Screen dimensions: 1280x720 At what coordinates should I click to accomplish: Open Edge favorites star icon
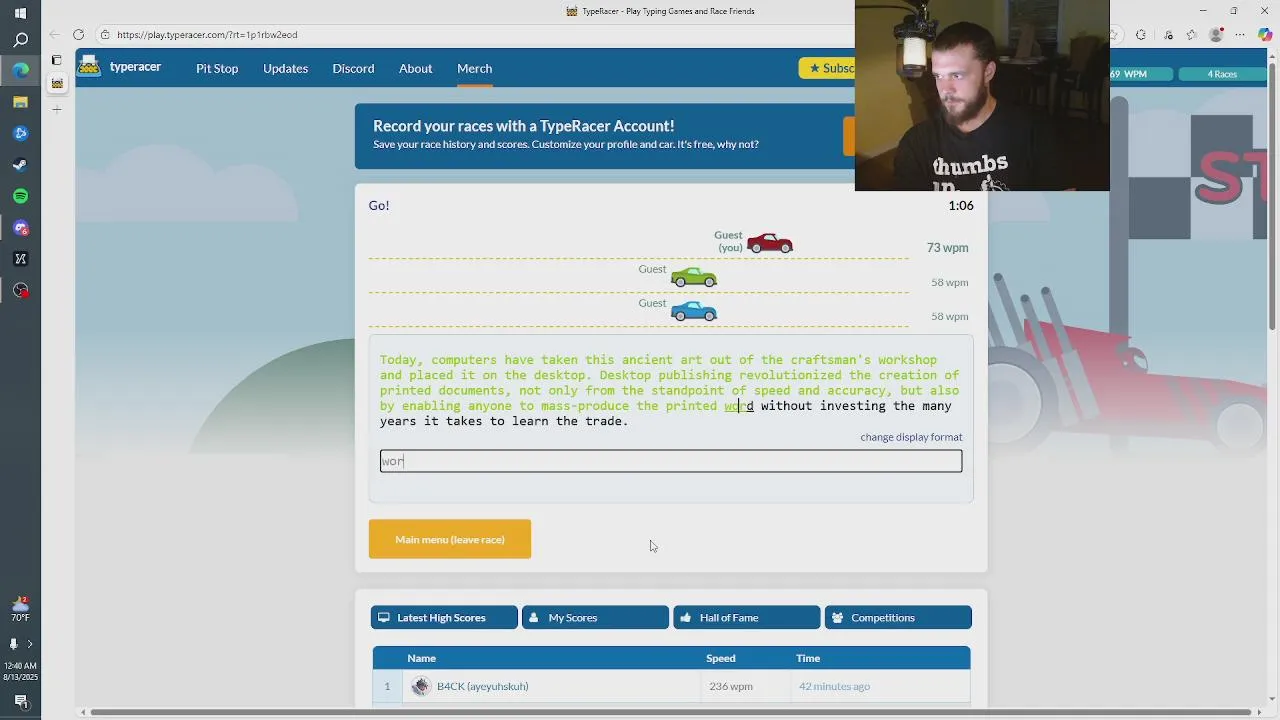pyautogui.click(x=1191, y=35)
